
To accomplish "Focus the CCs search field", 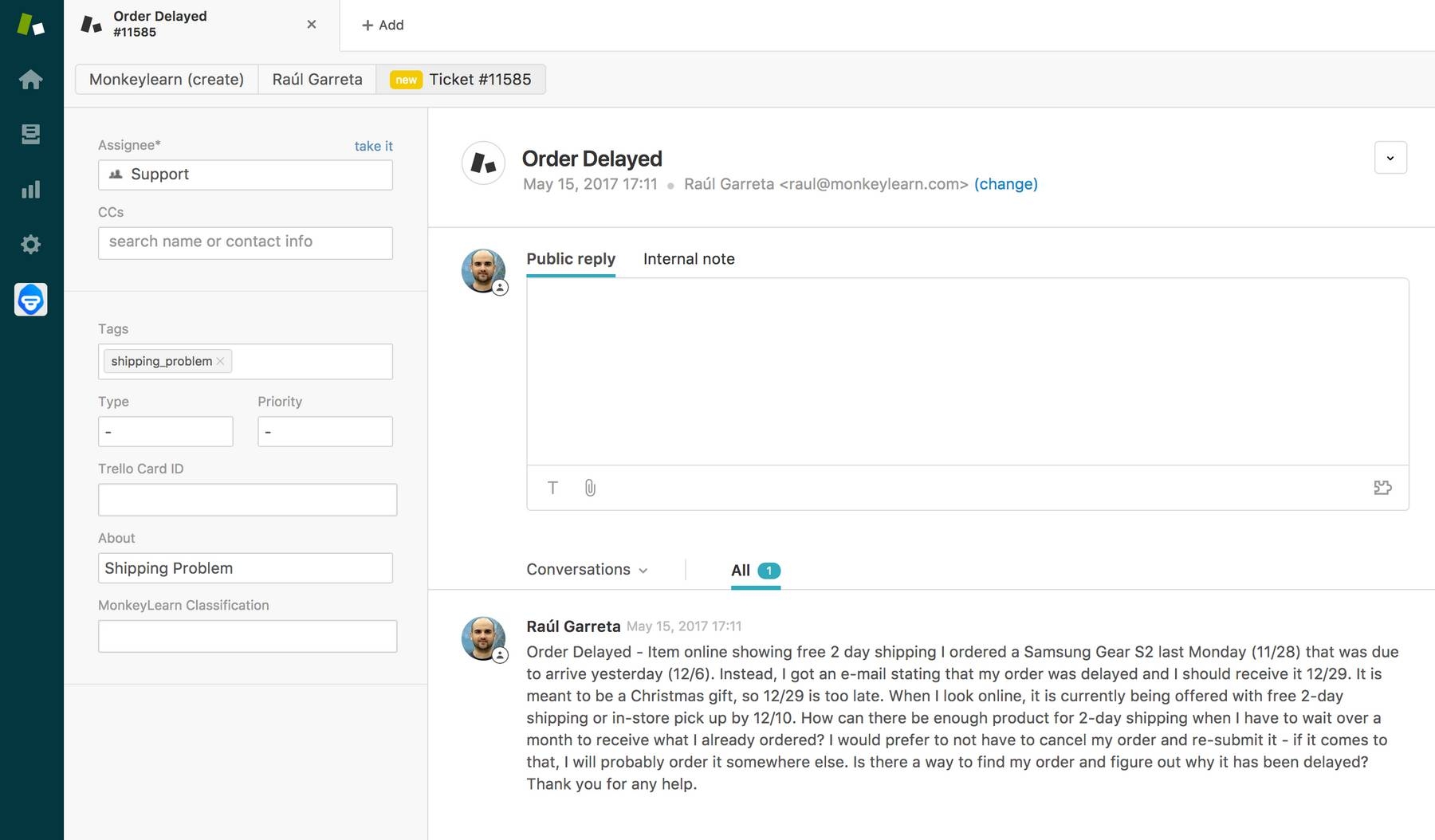I will pos(246,242).
